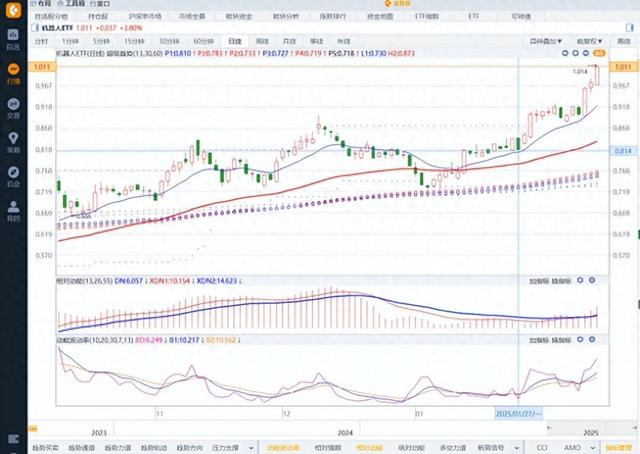Viewport: 640px width, 454px height.
Task: Open the 布局 layout menu
Action: (x=41, y=4)
